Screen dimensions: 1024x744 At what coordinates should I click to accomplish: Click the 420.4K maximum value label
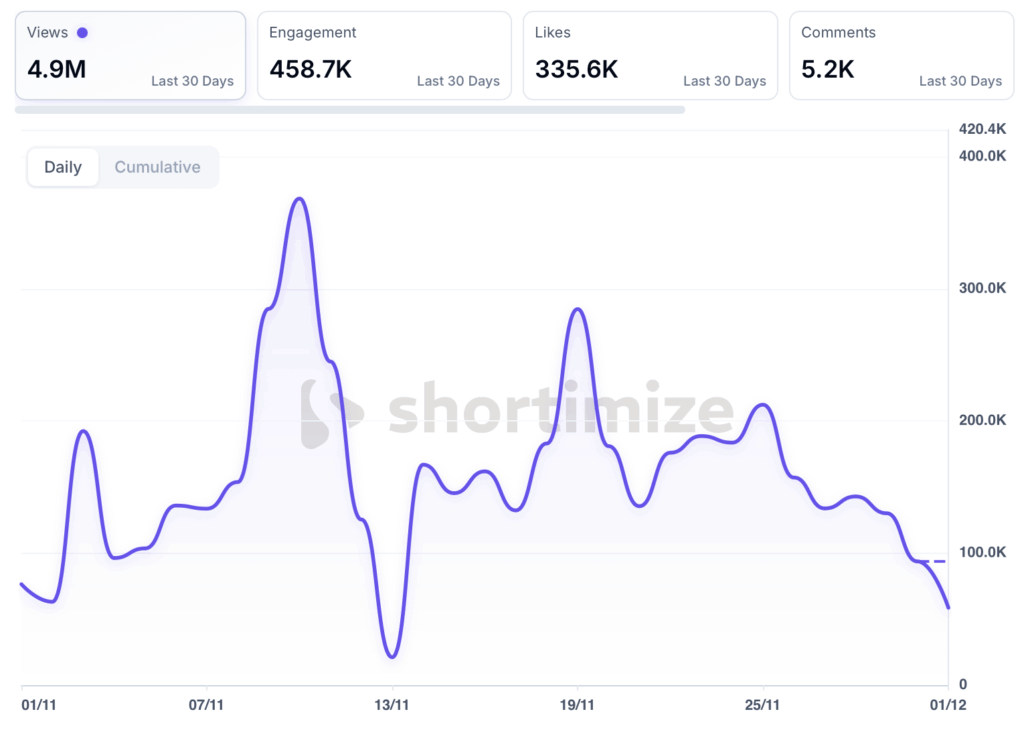click(x=982, y=129)
